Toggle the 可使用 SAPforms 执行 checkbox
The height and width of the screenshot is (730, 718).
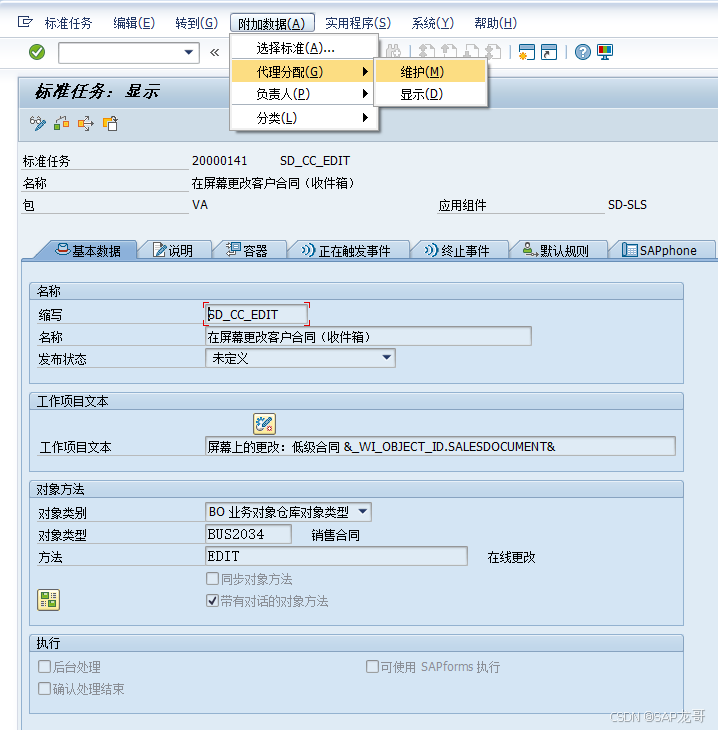[372, 666]
